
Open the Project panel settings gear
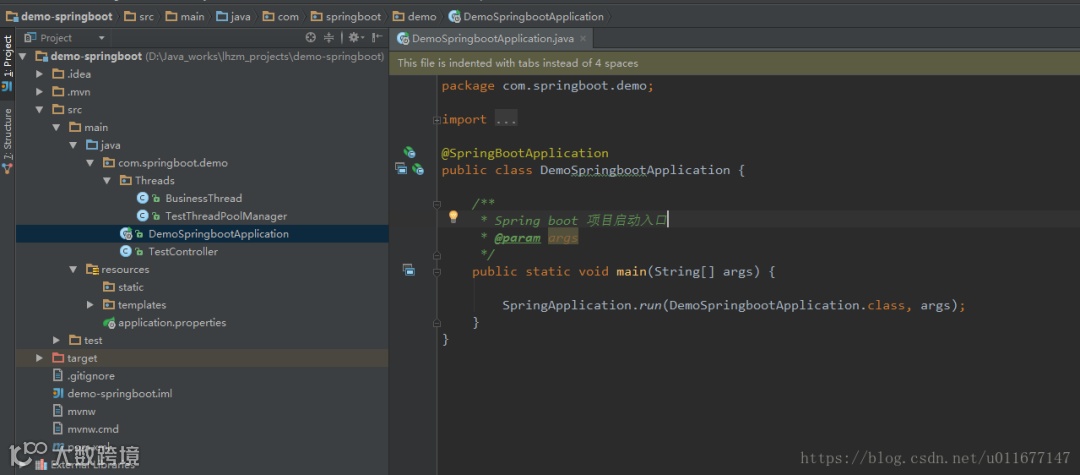[x=354, y=38]
